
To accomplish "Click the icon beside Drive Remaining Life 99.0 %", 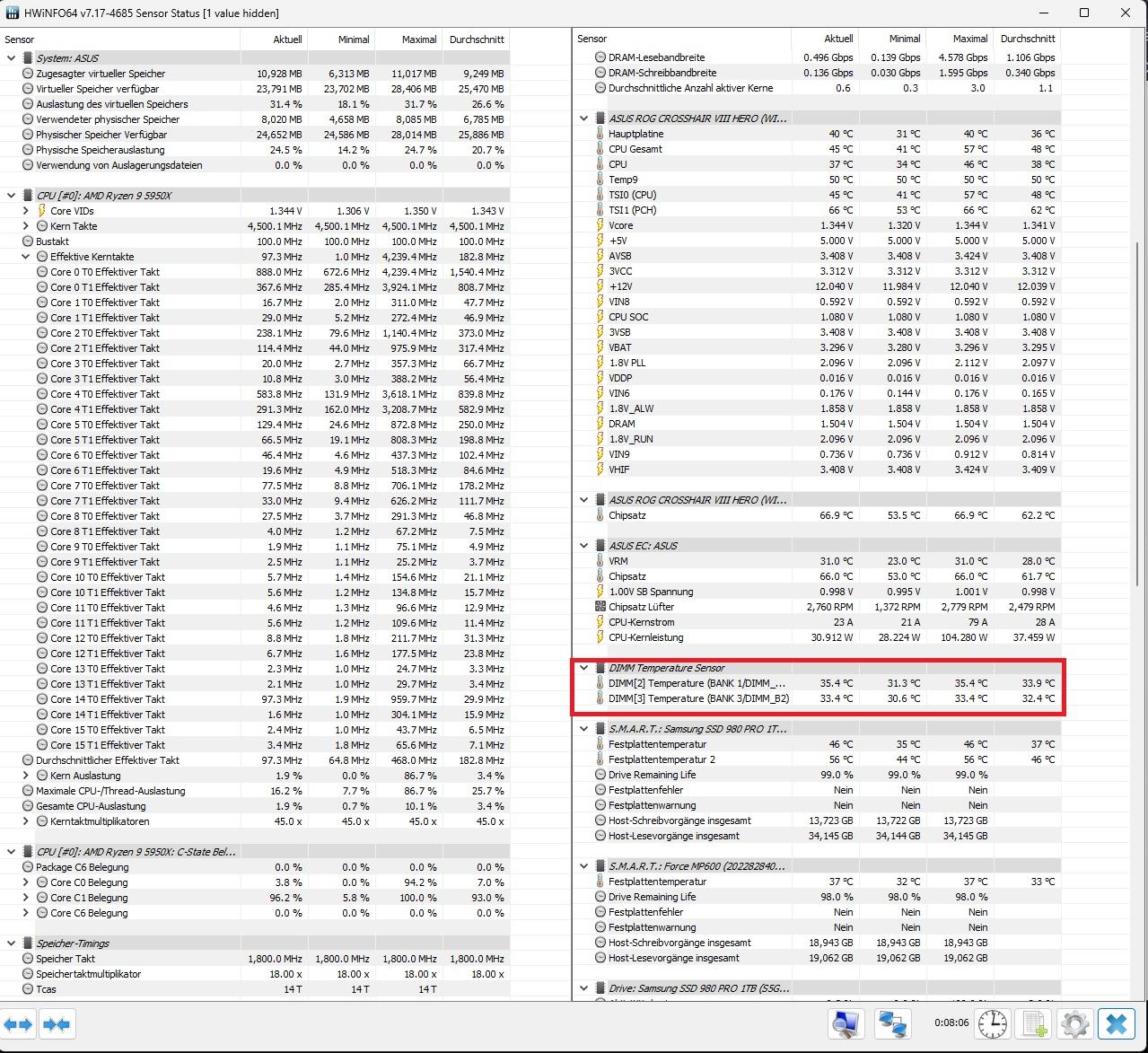I will click(600, 775).
